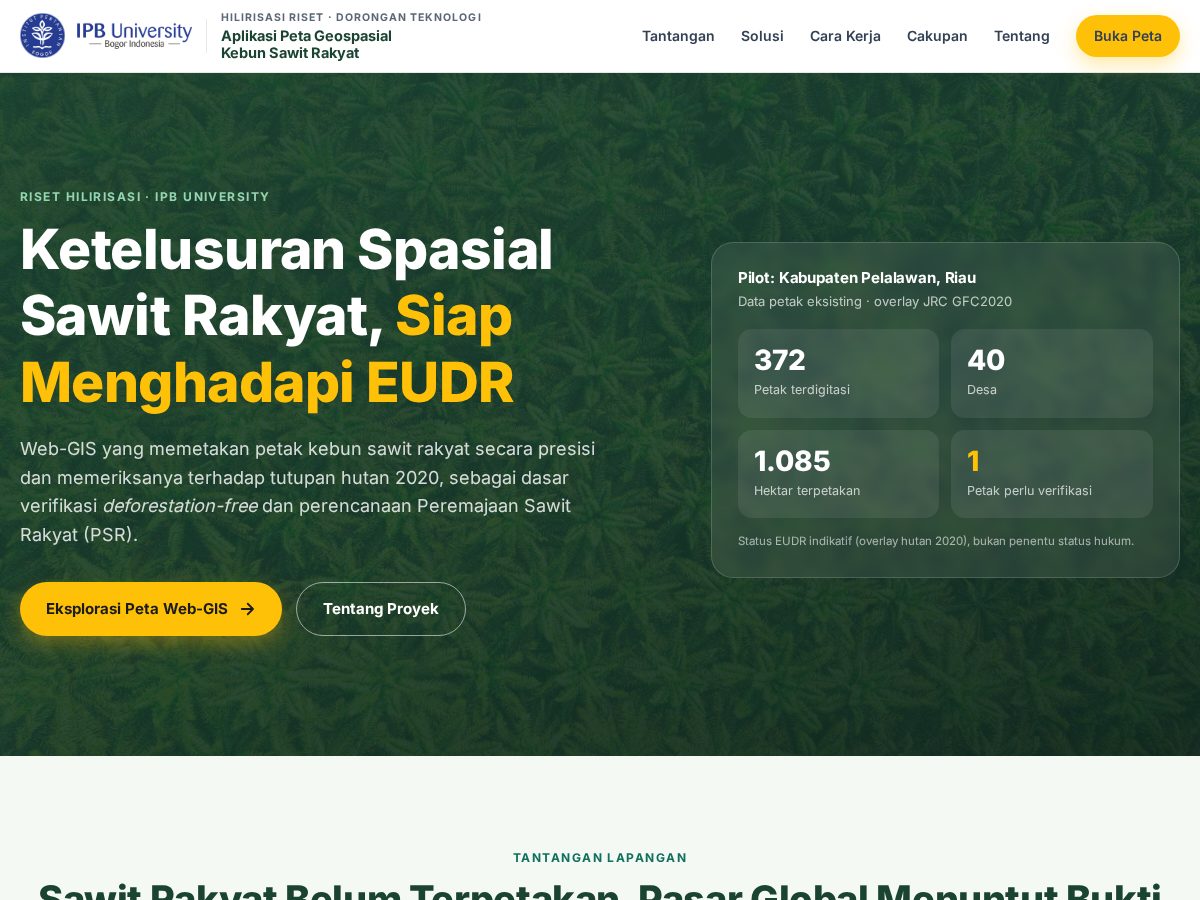The image size is (1200, 900).
Task: Select the Petak perlu verifikasi card
Action: 1052,474
